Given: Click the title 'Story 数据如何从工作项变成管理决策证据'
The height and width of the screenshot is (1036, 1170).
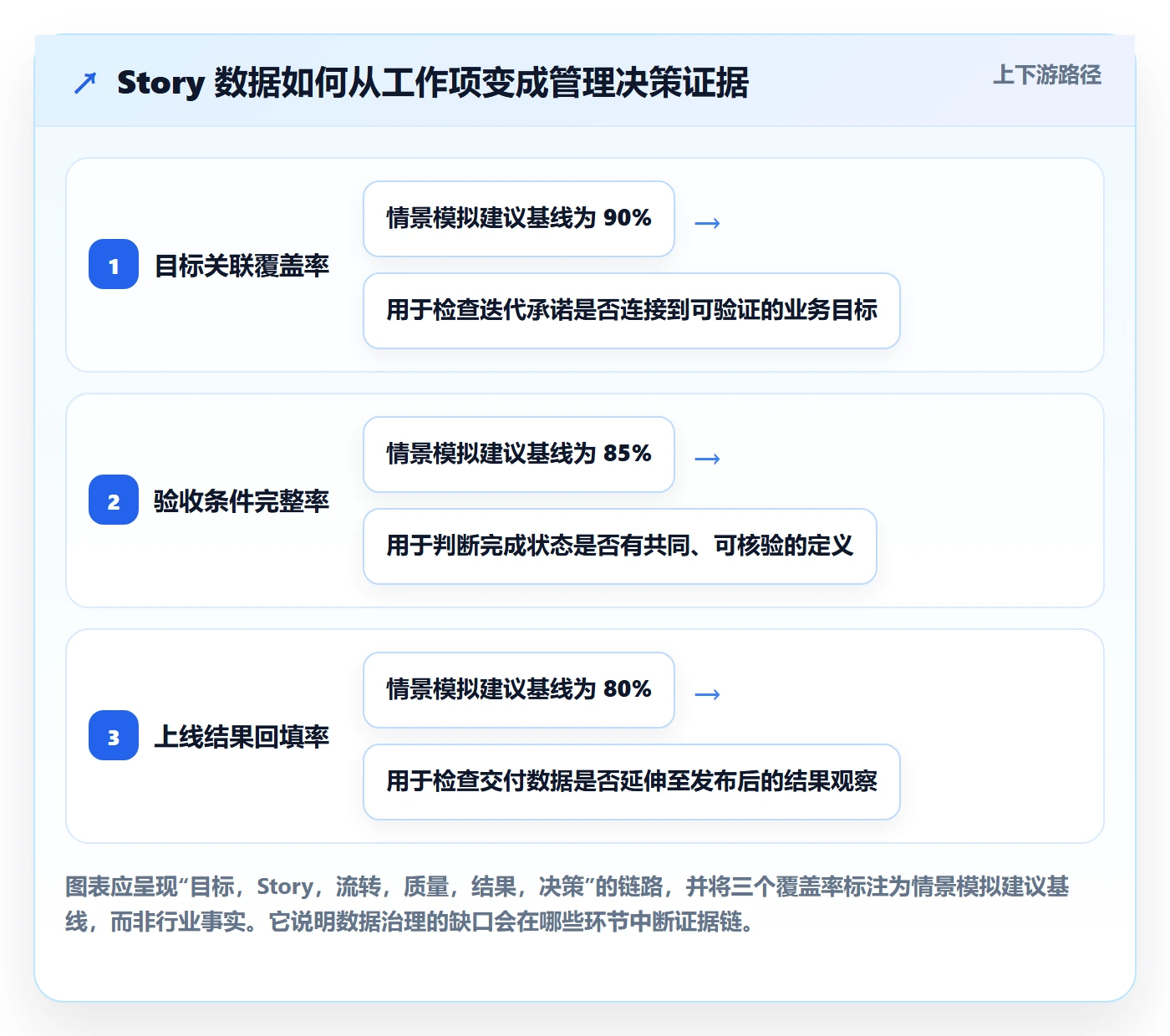Looking at the screenshot, I should click(x=433, y=83).
